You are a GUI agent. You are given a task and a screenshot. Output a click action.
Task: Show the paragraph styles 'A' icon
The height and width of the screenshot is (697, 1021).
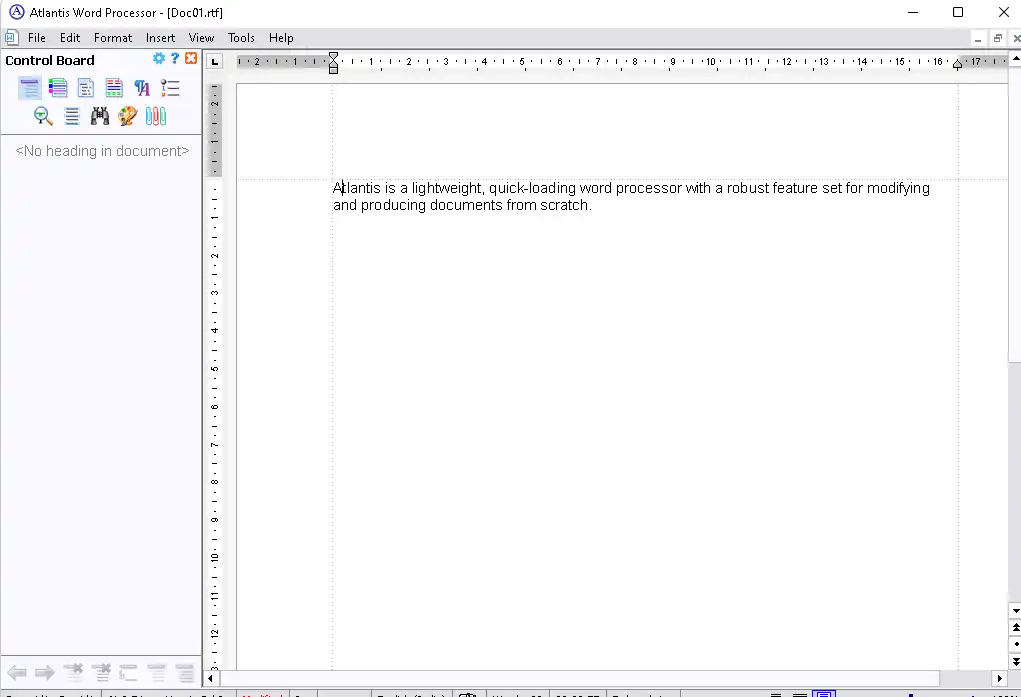point(142,88)
